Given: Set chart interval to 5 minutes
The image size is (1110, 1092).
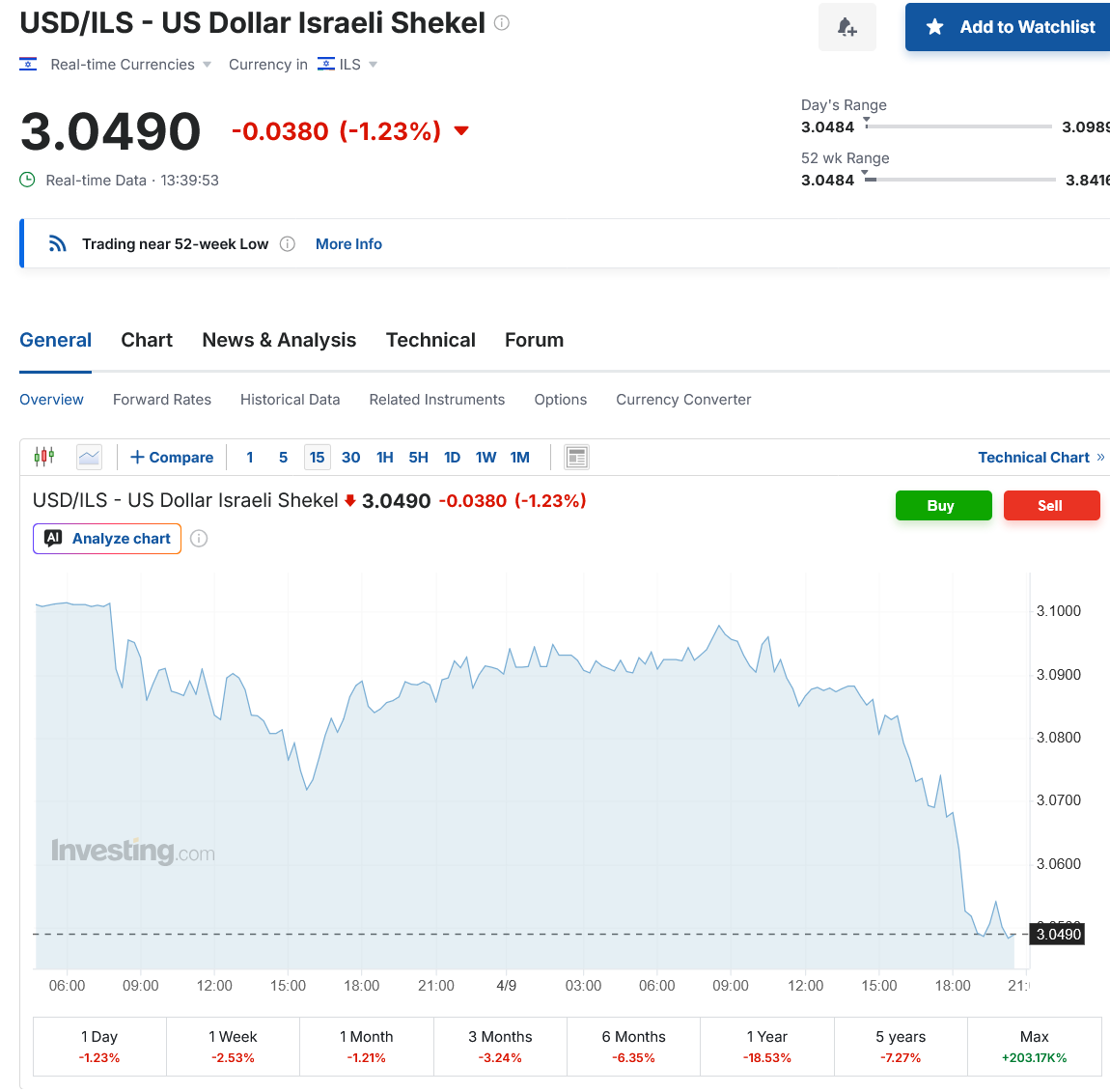Looking at the screenshot, I should click(x=283, y=458).
